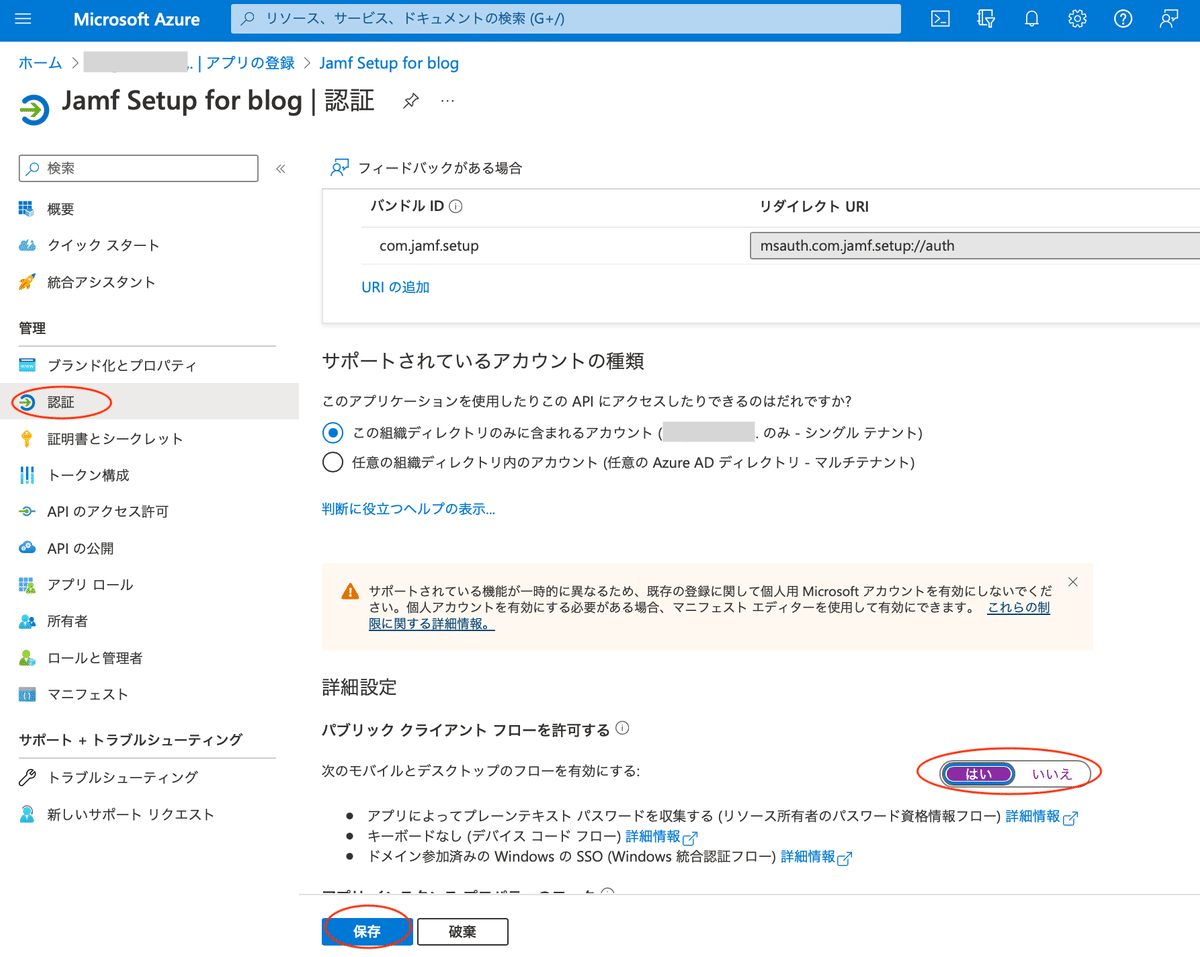Dismiss the orange warning banner
Image resolution: width=1200 pixels, height=957 pixels.
click(x=1073, y=582)
